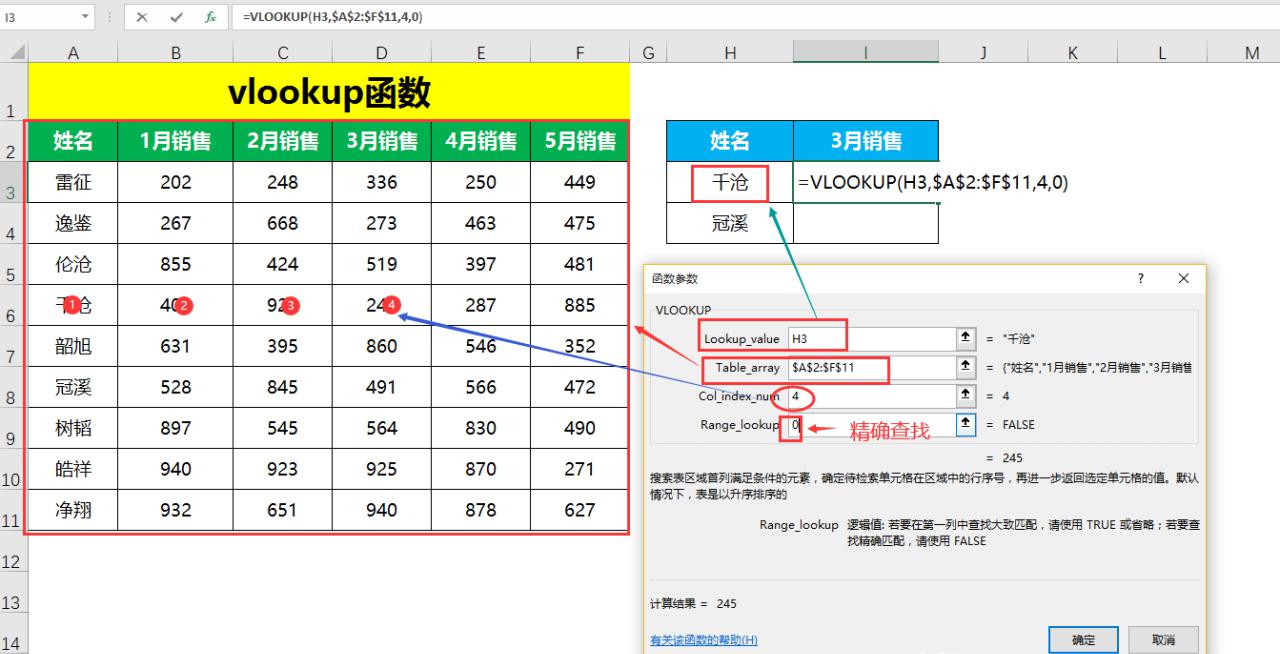
Task: Collapse dialog using Lookup_value range selector icon
Action: pos(965,338)
